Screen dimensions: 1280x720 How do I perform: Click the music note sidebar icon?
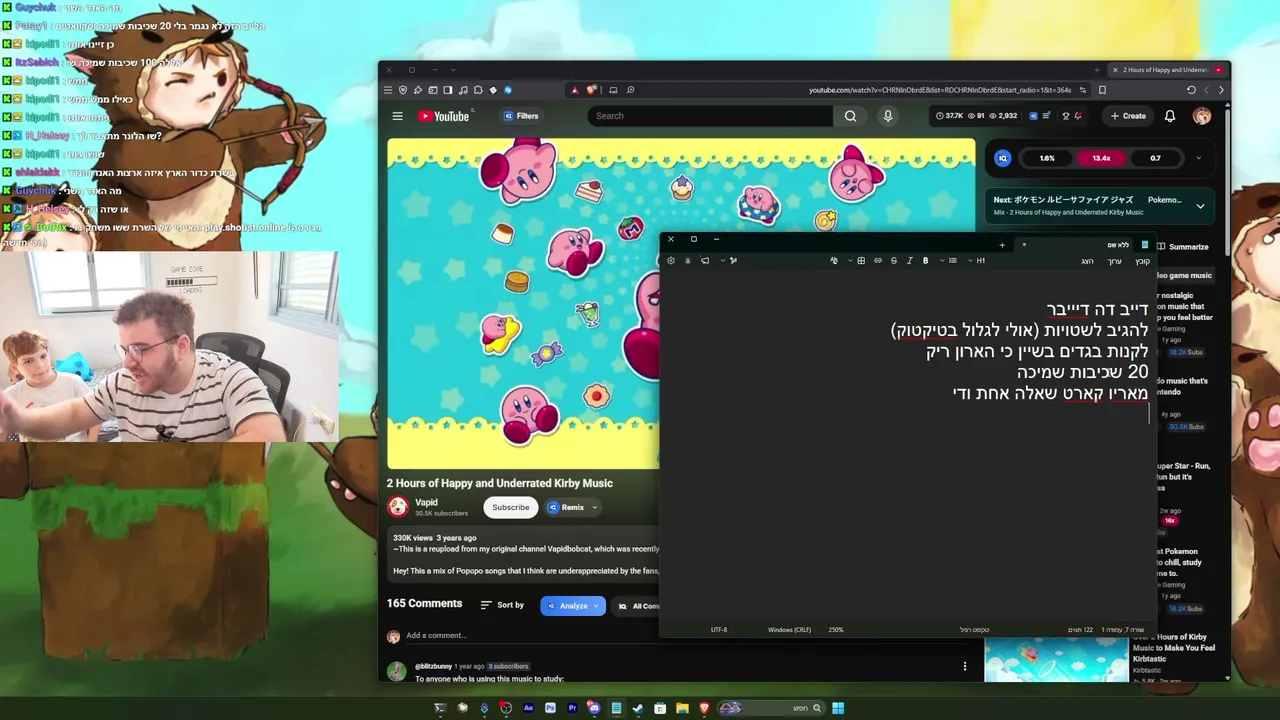coord(463,90)
